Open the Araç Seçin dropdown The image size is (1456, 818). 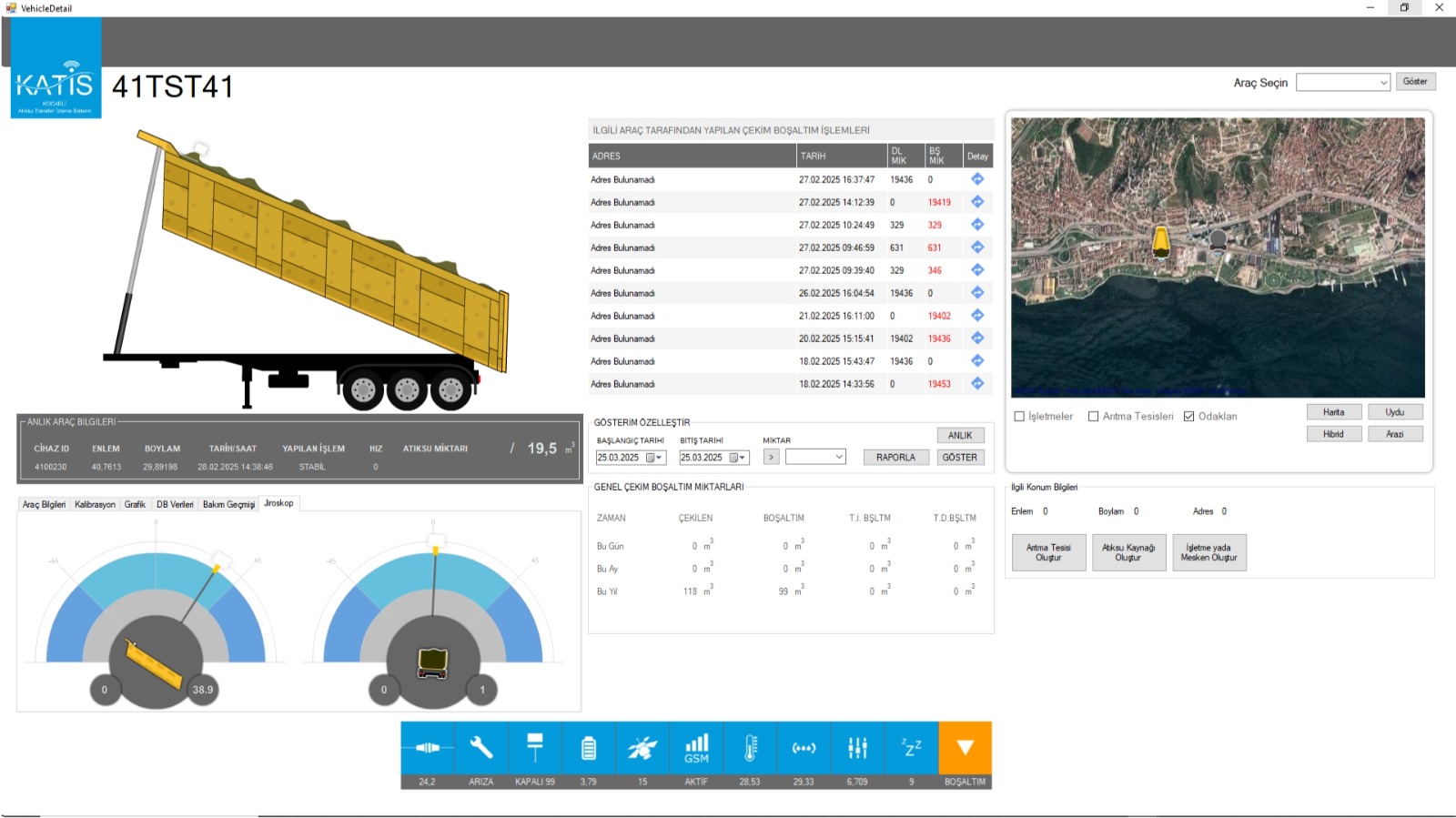[x=1343, y=83]
